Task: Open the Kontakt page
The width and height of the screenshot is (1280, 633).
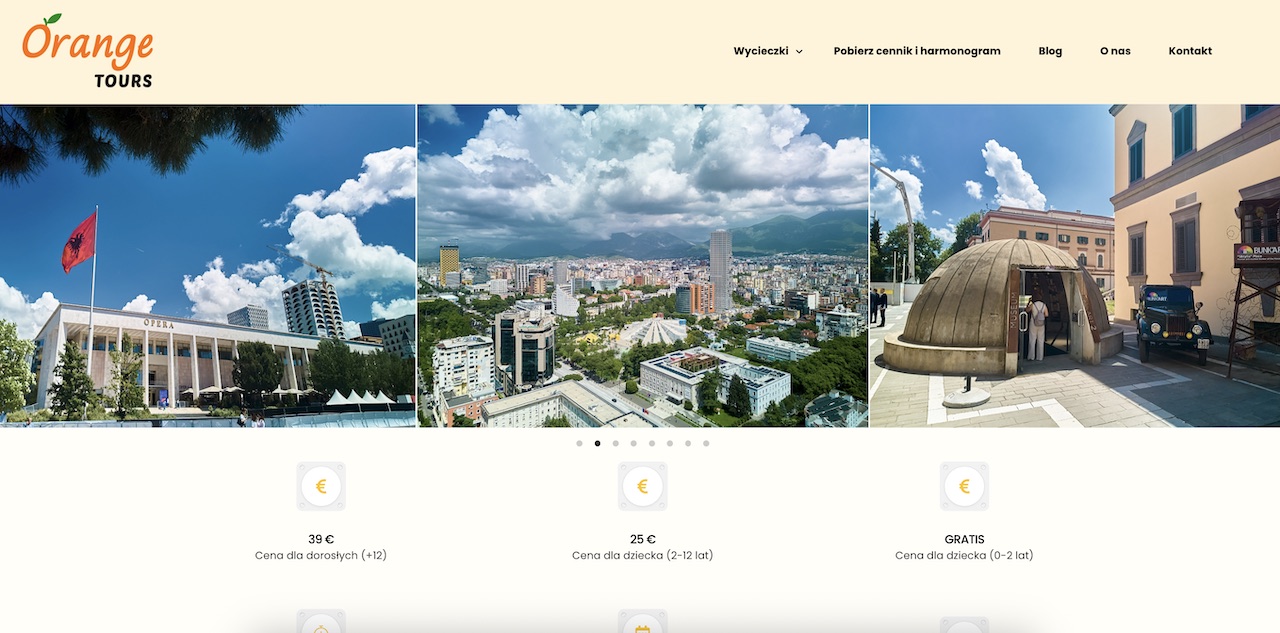Action: (x=1190, y=51)
